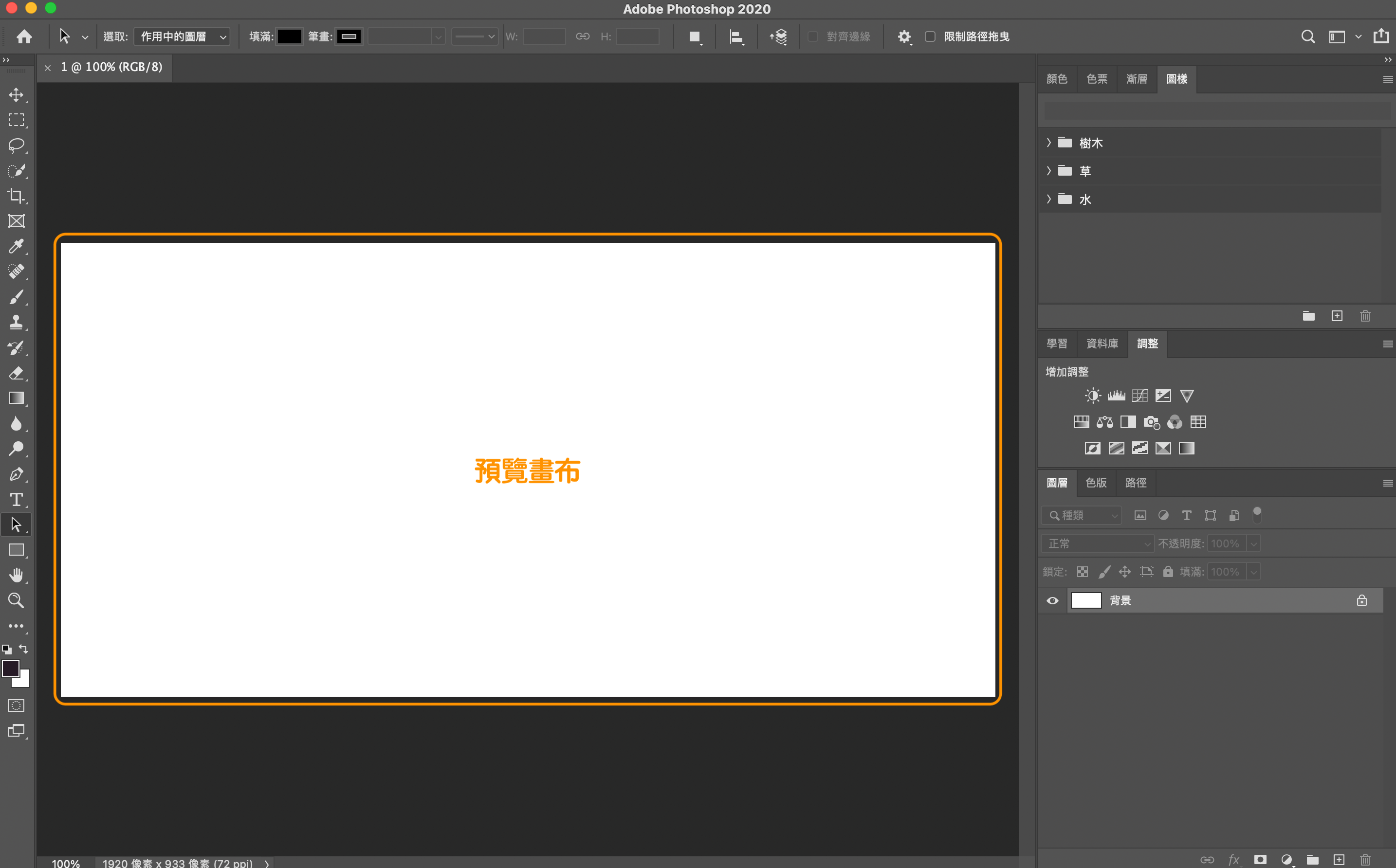Open the 正常 blend mode dropdown
The height and width of the screenshot is (868, 1396).
(x=1097, y=543)
